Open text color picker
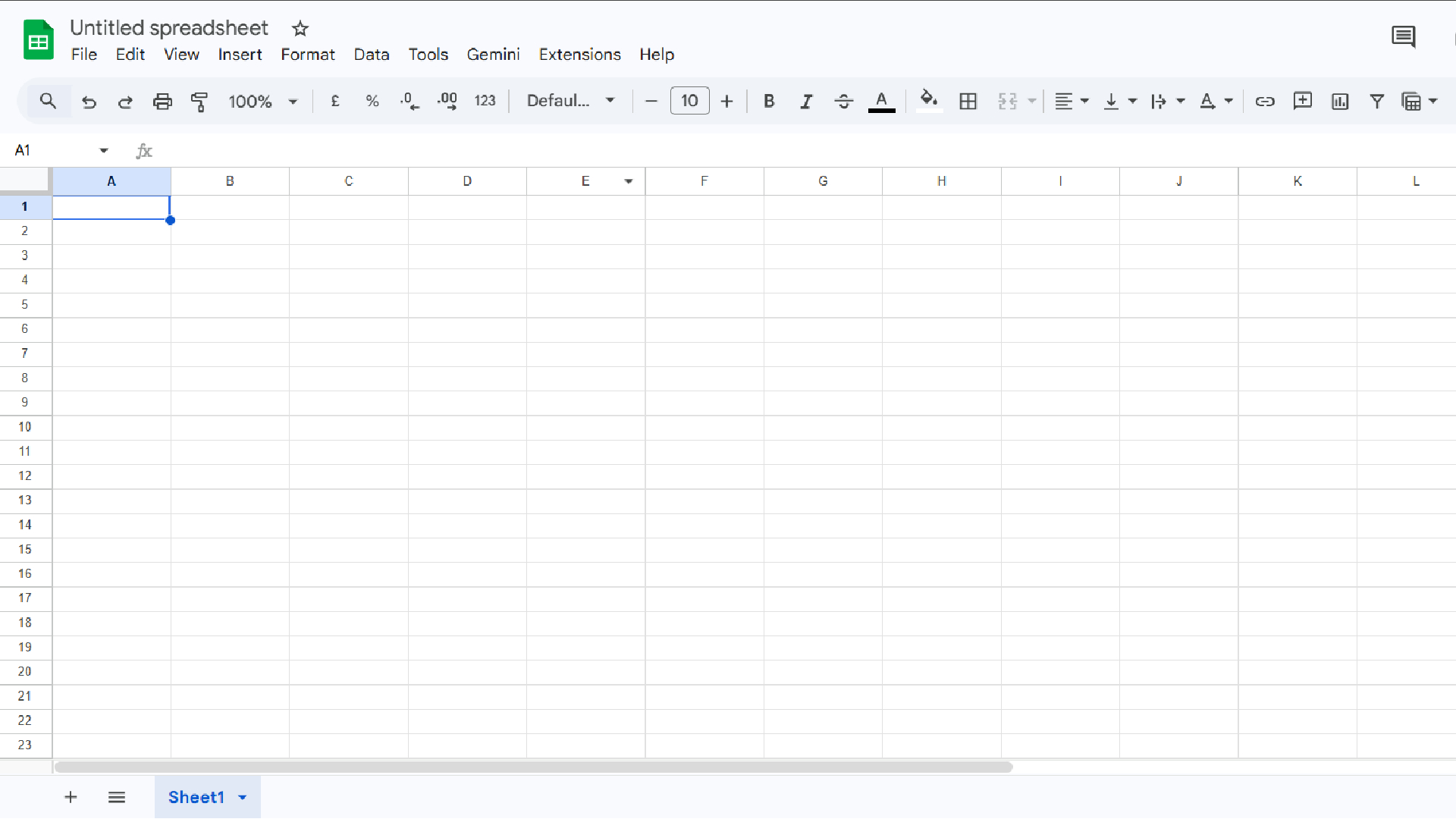The image size is (1456, 819). coord(882,101)
